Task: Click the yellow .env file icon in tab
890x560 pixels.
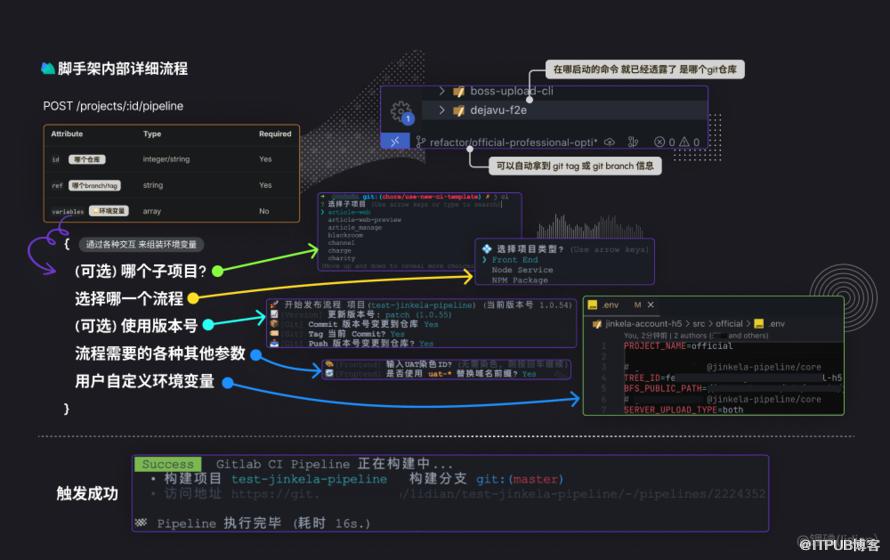Action: pyautogui.click(x=593, y=305)
